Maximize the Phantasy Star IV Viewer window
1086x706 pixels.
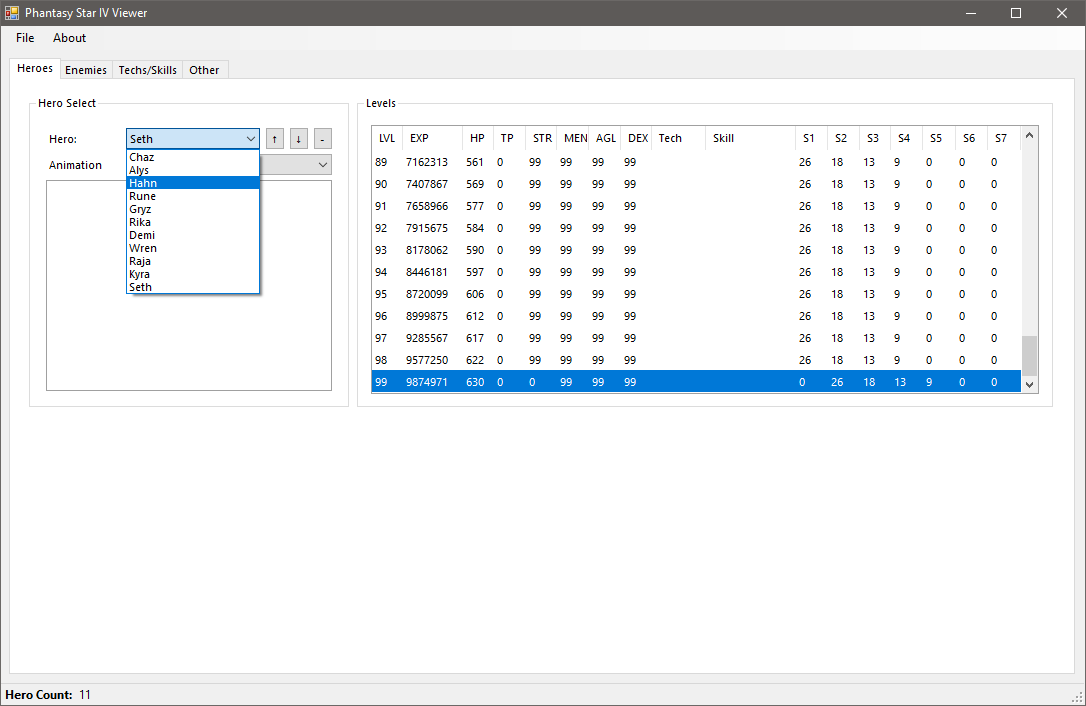tap(1016, 13)
